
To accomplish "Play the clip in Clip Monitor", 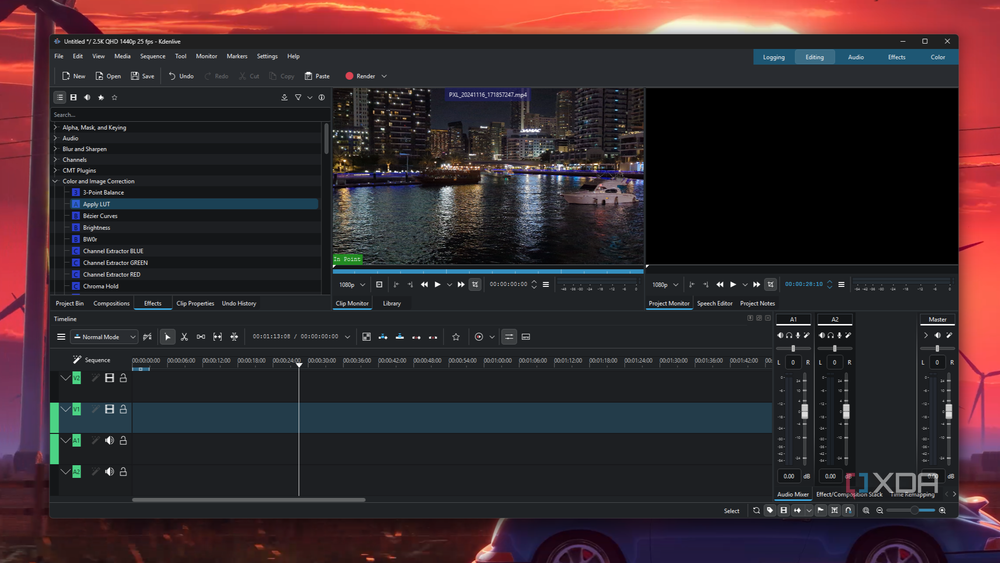I will [x=438, y=284].
